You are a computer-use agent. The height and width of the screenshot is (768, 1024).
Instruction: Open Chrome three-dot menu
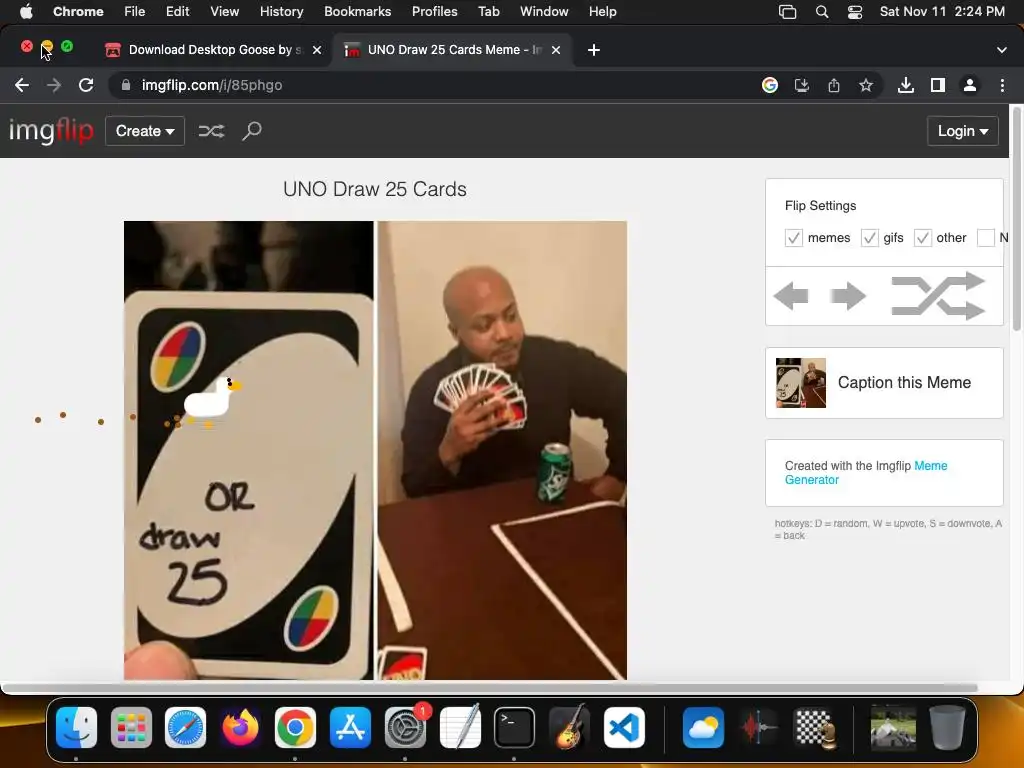tap(1002, 85)
